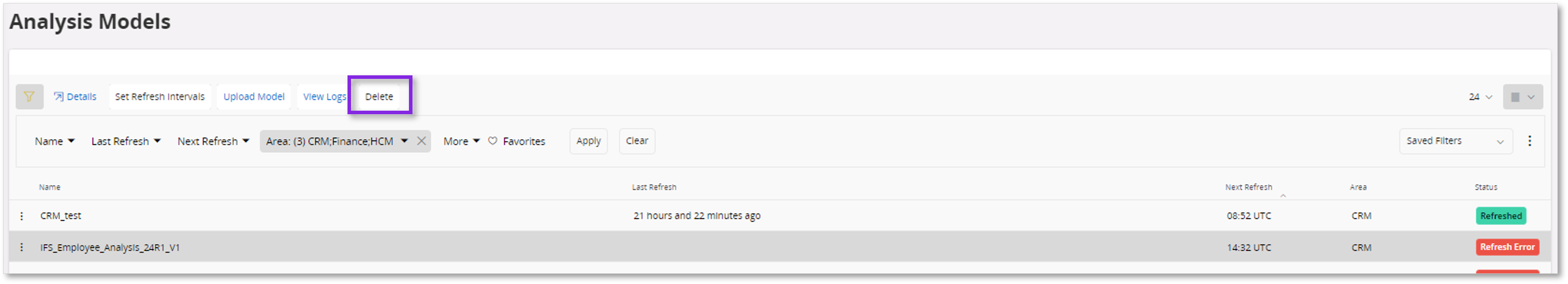The height and width of the screenshot is (284, 1568).
Task: Sort by Next Refresh column header
Action: pos(1248,188)
